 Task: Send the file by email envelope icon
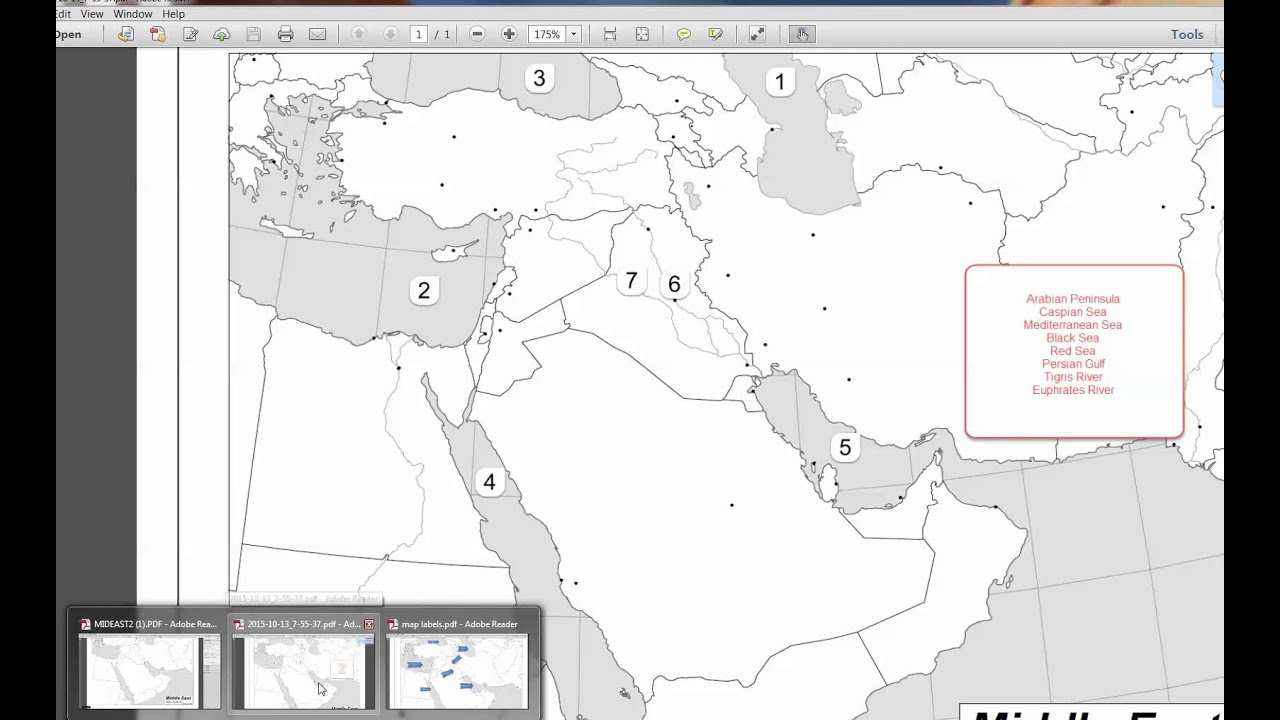(317, 34)
